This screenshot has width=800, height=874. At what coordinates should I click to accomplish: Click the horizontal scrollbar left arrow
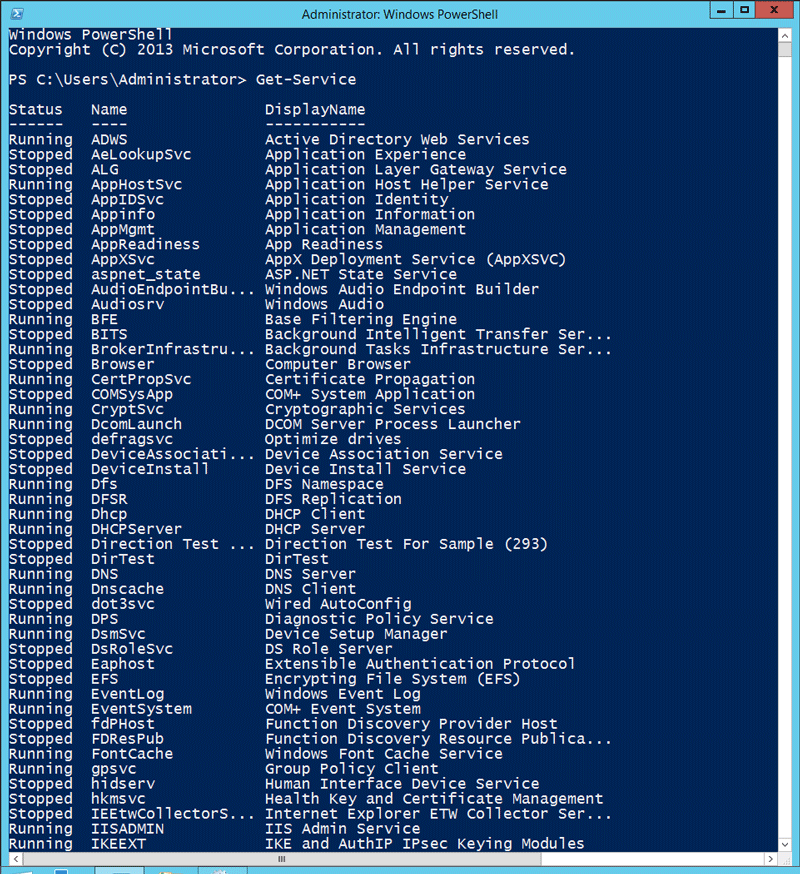point(16,858)
